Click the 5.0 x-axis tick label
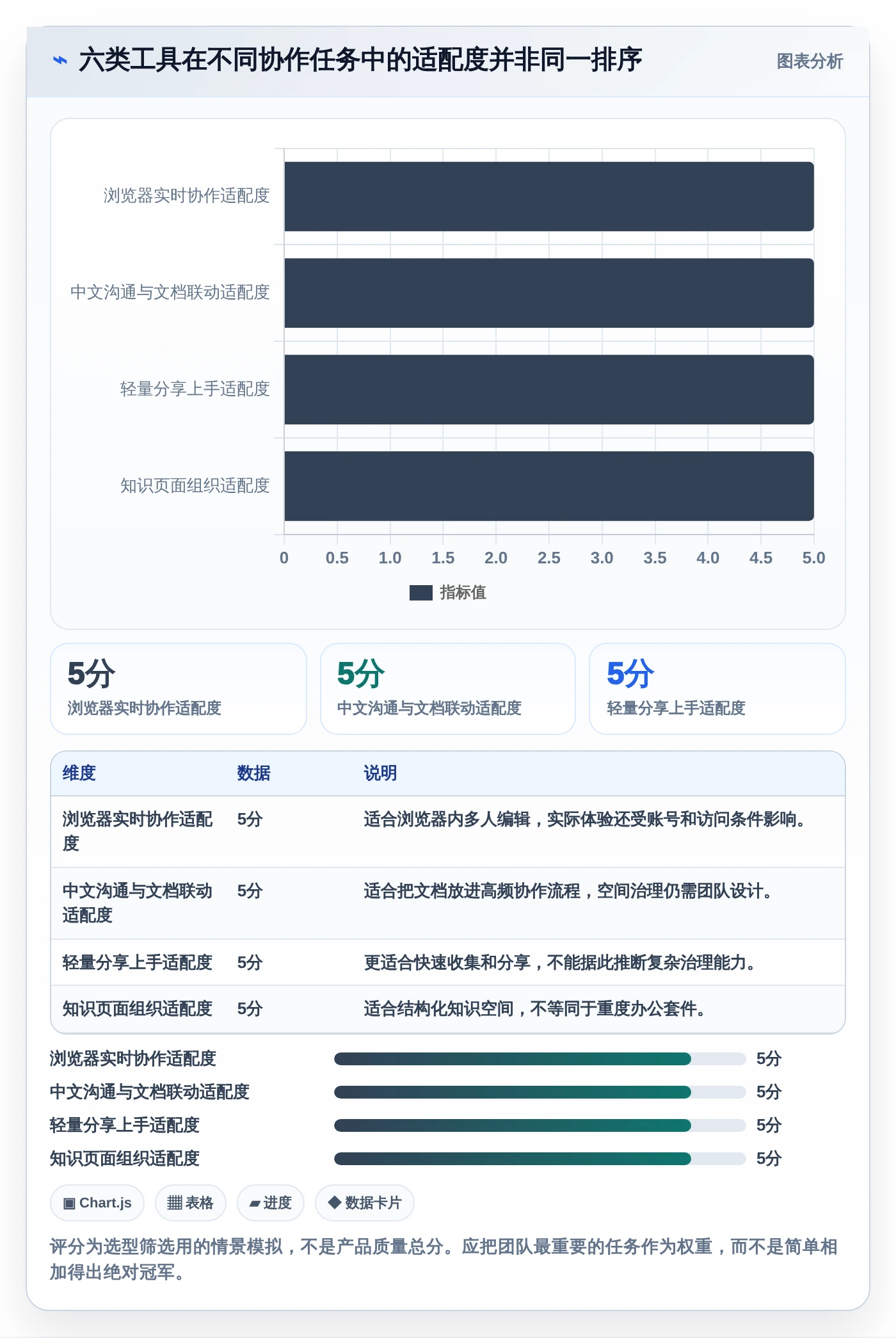 tap(813, 558)
